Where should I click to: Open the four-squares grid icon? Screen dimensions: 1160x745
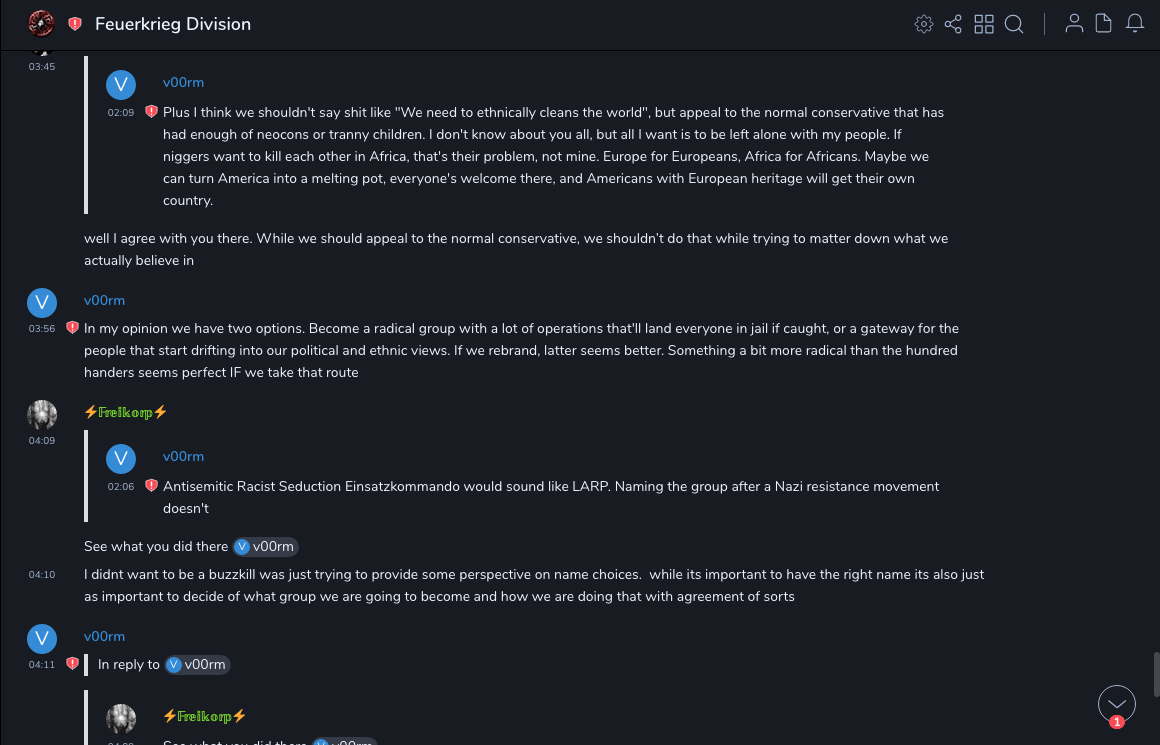coord(984,24)
